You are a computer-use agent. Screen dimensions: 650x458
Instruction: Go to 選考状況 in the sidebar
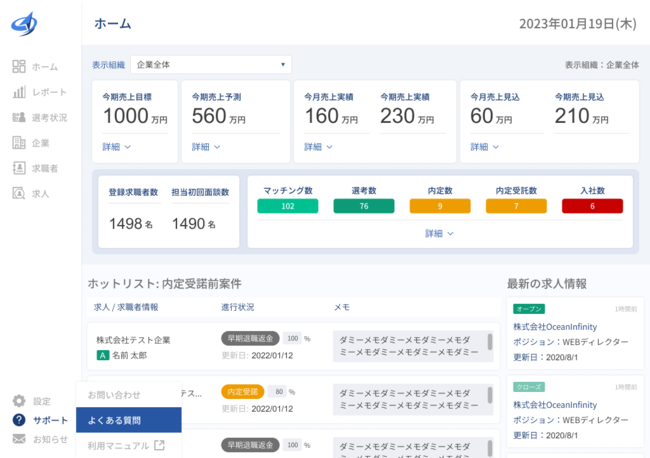coord(49,117)
